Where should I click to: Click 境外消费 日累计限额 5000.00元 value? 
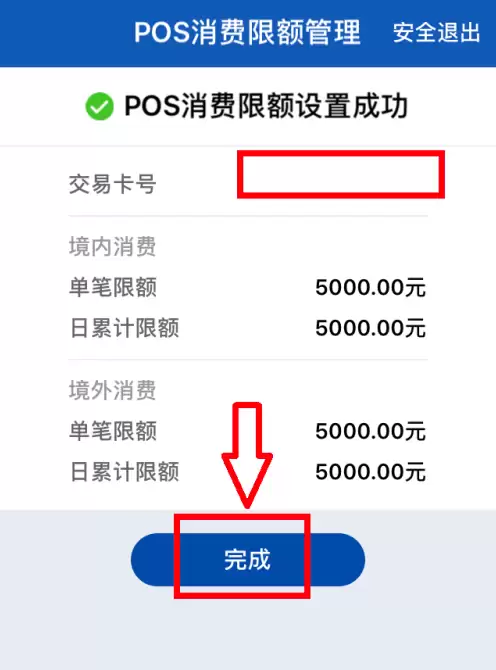[370, 472]
